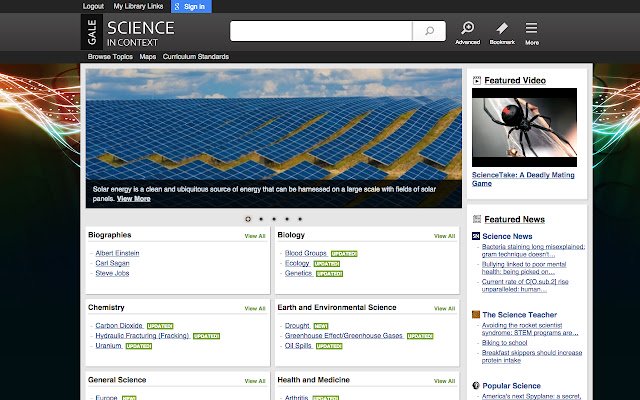Open Curriculum Standards
The height and width of the screenshot is (400, 640).
click(x=196, y=57)
